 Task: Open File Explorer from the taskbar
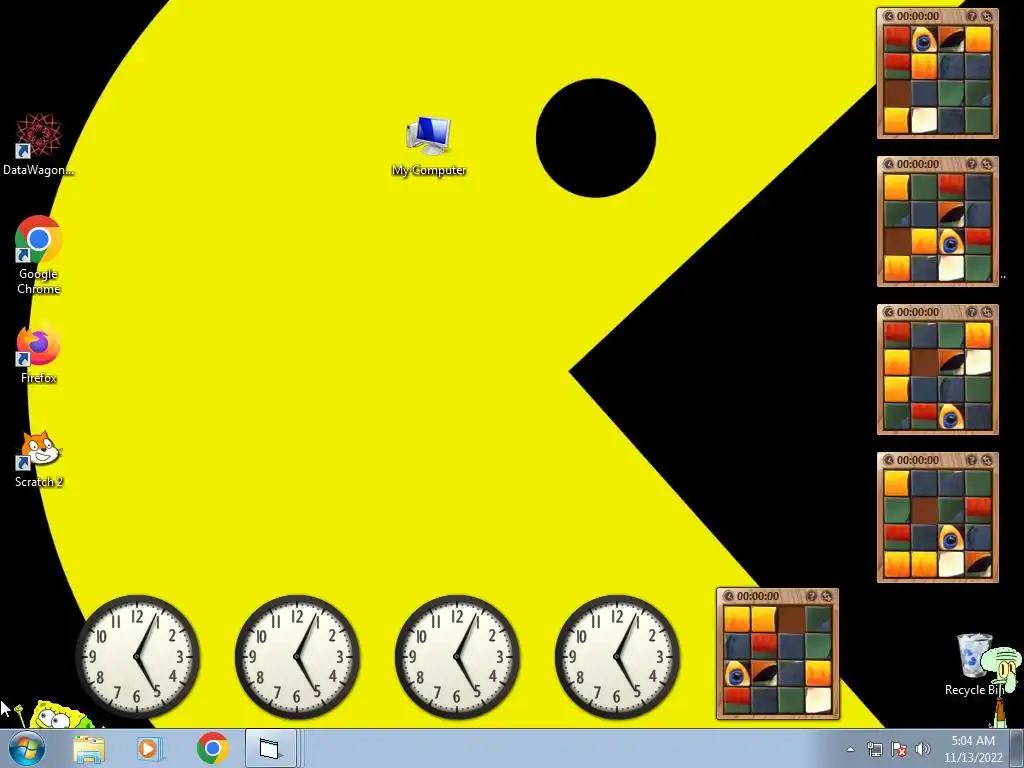coord(89,748)
